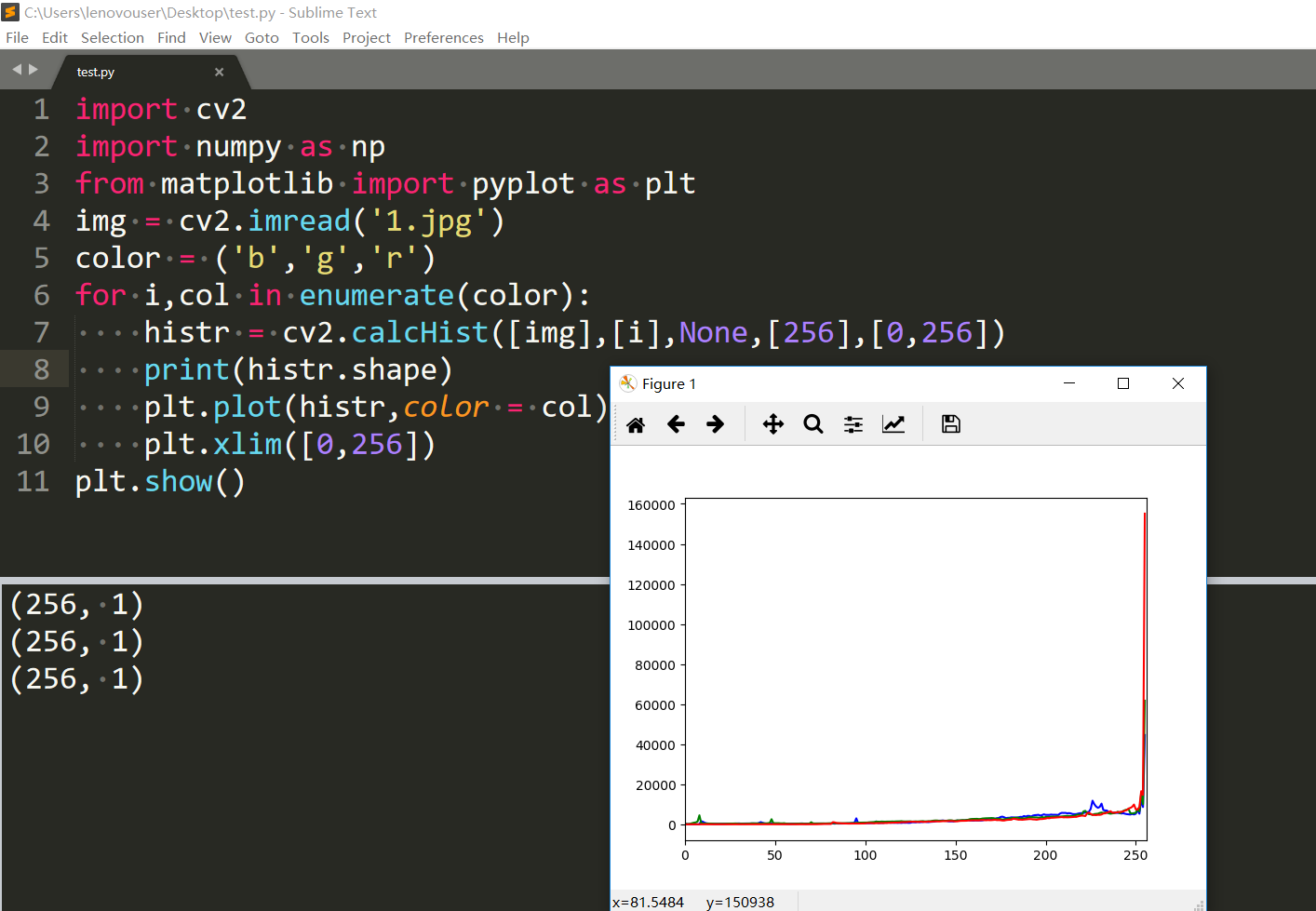This screenshot has height=911, width=1316.
Task: Click the matplotlib icon in Figure 1 title bar
Action: pos(628,383)
